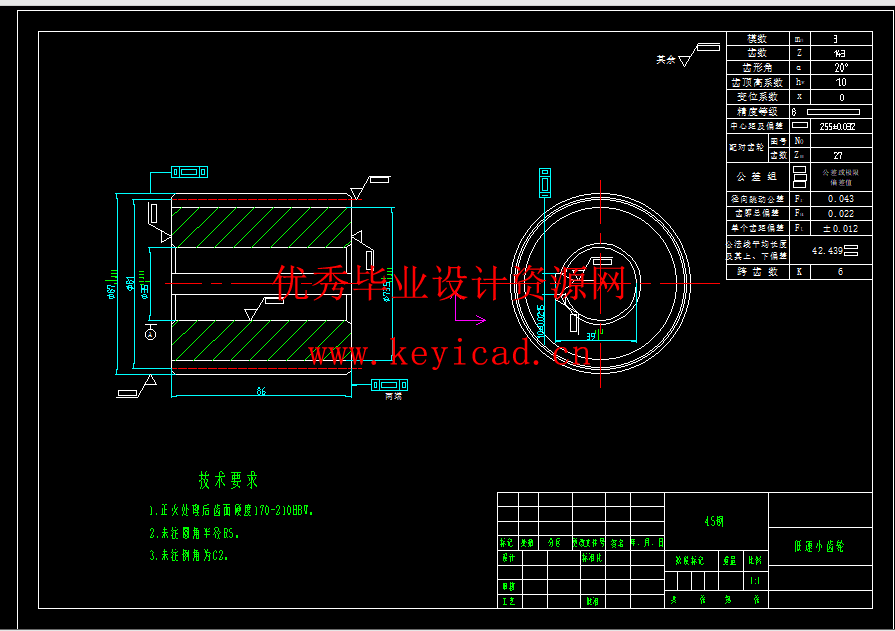This screenshot has width=895, height=631.
Task: Select tolerance frame above the section view
Action: pos(188,172)
